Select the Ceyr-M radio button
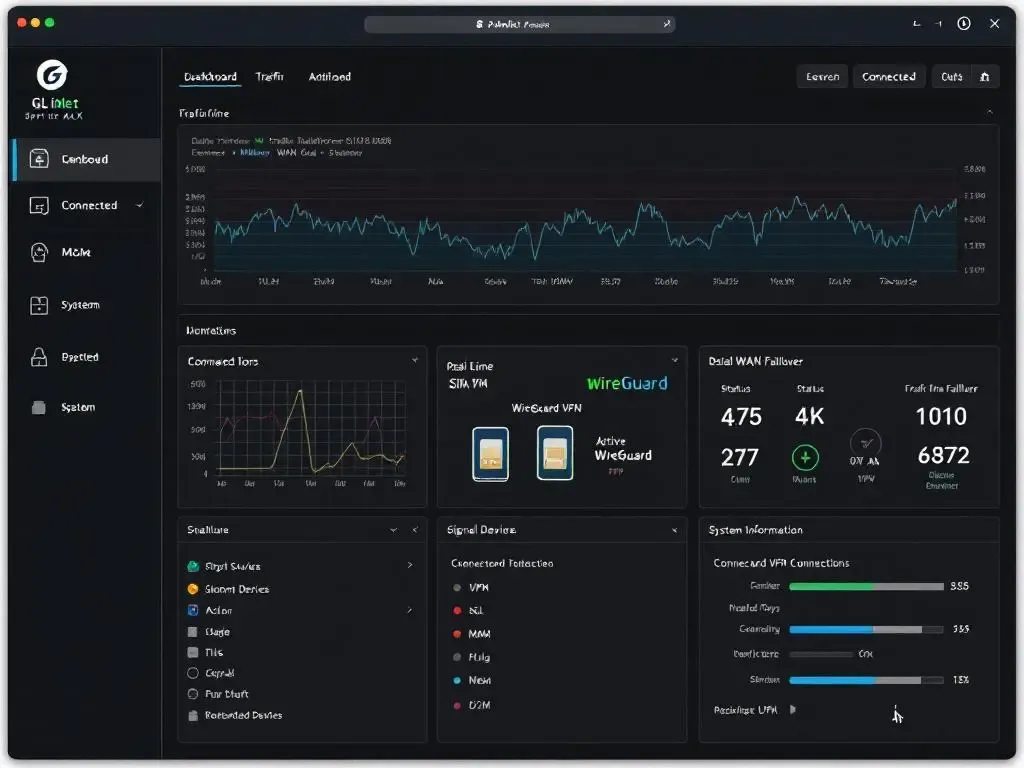1024x768 pixels. [x=193, y=673]
